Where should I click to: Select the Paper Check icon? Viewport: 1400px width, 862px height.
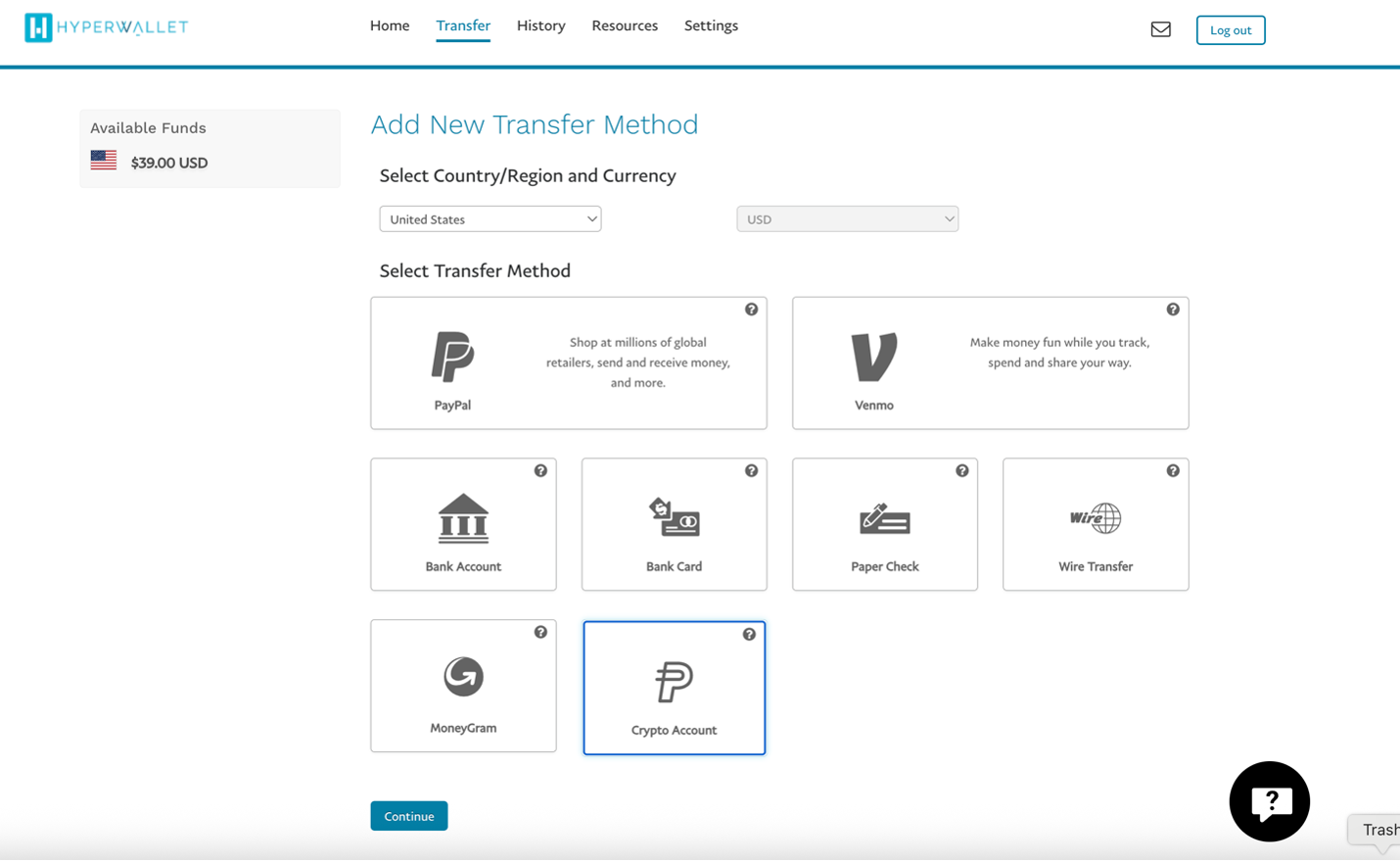click(x=884, y=519)
